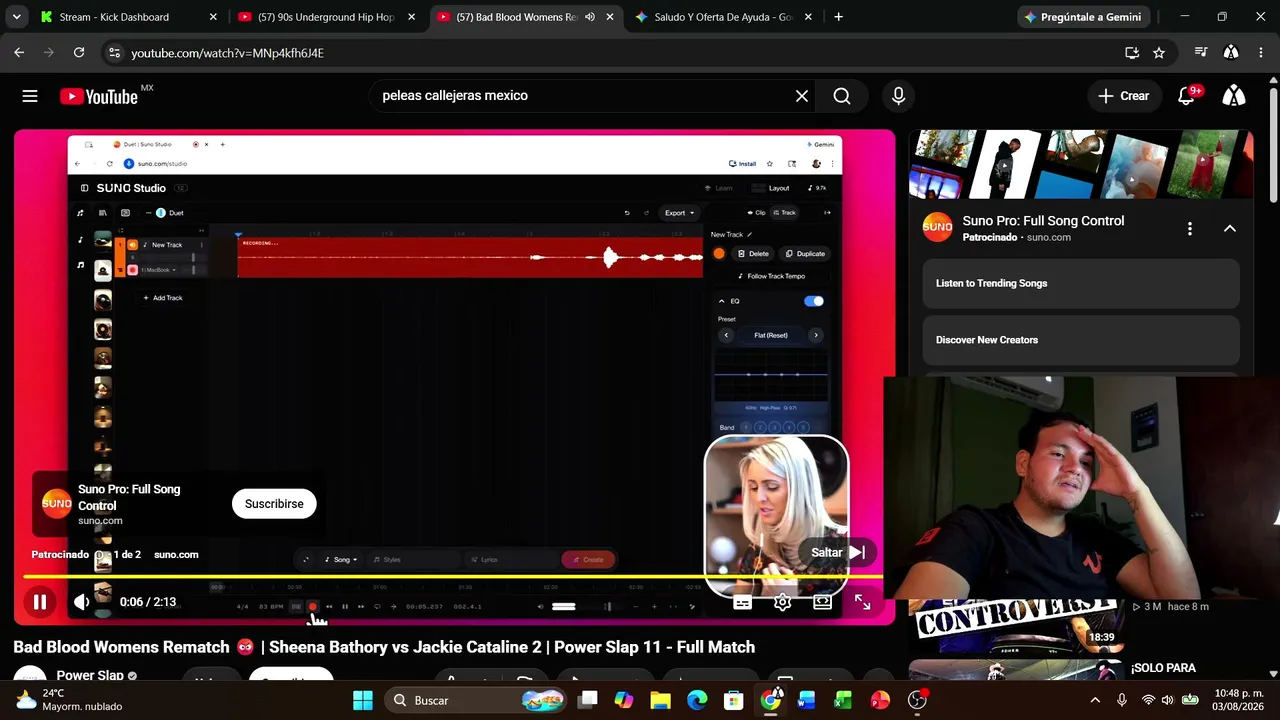Open the weather widget on taskbar
The image size is (1280, 720).
pyautogui.click(x=68, y=700)
